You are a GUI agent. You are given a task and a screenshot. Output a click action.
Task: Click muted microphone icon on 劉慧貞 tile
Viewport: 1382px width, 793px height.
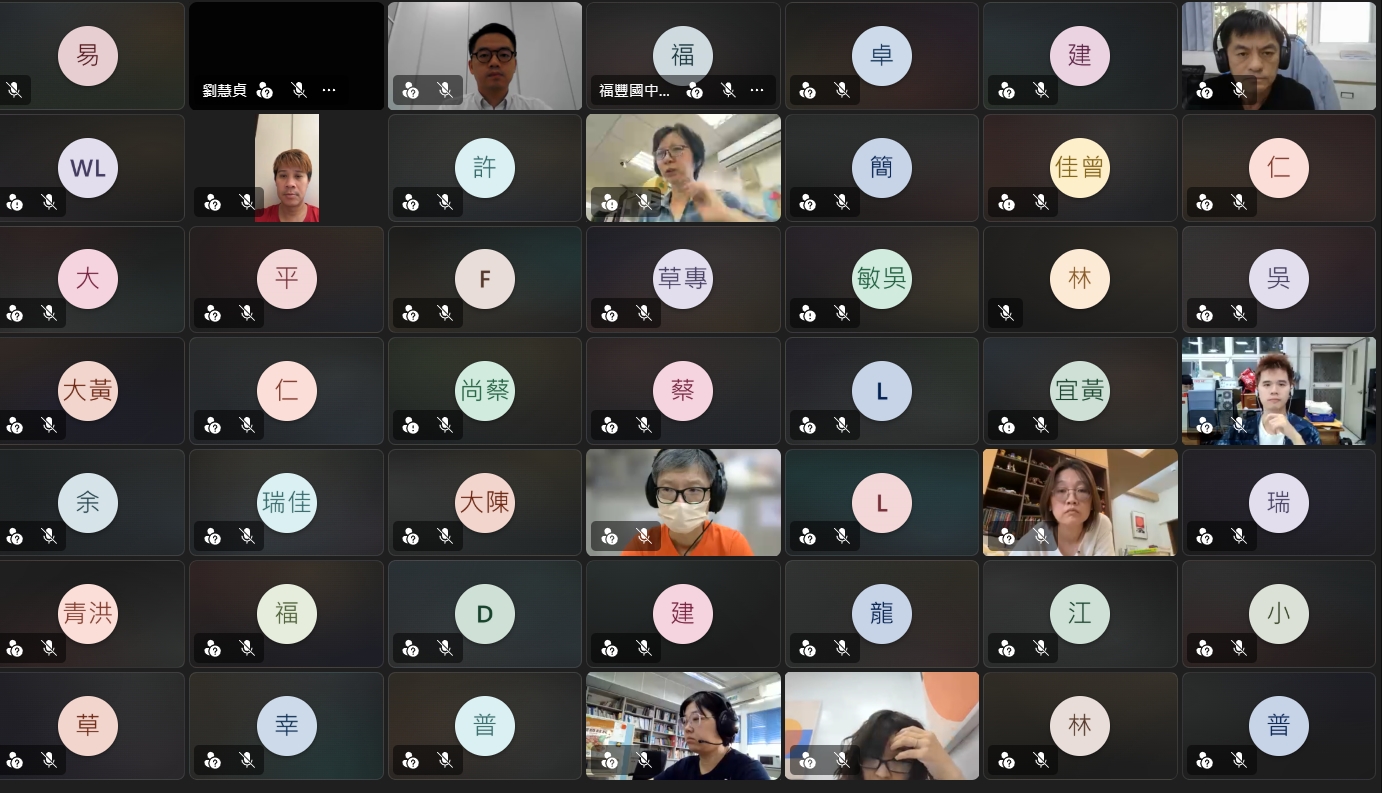[x=299, y=90]
